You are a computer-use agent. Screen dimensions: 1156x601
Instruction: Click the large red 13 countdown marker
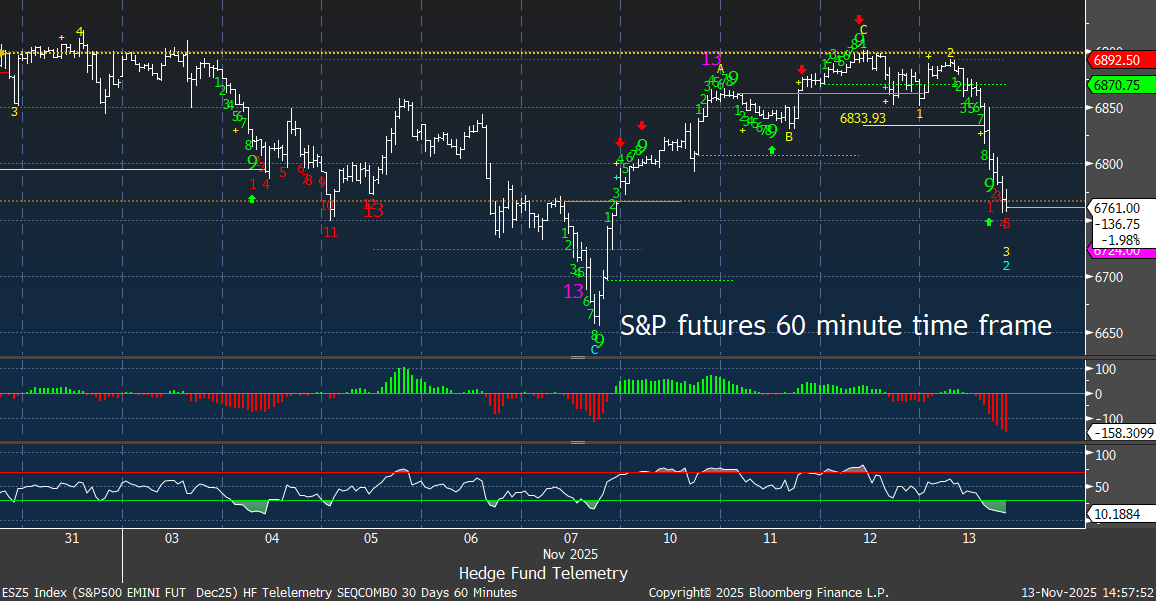point(373,210)
